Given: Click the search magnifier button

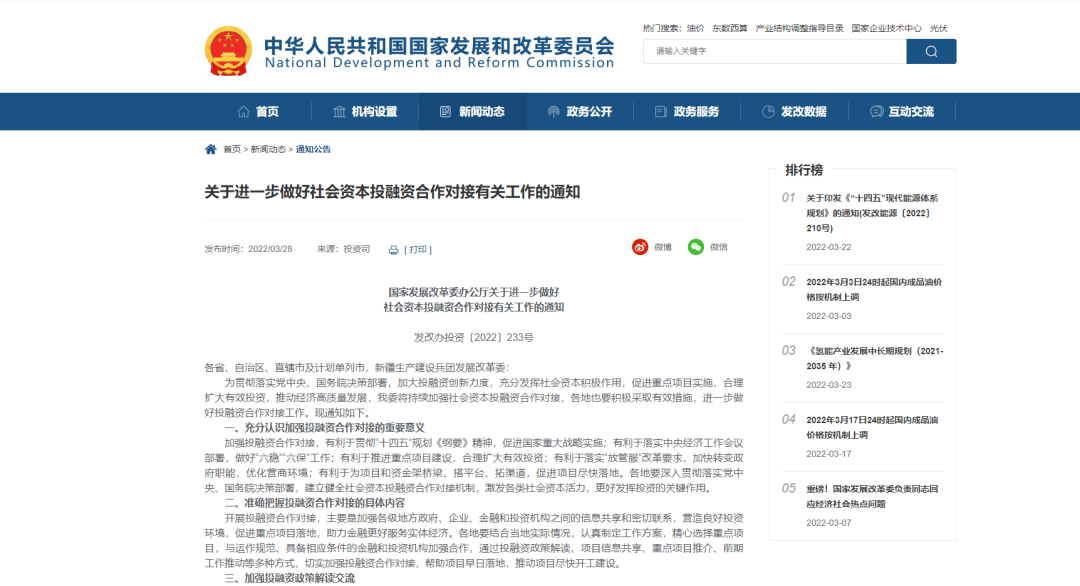Looking at the screenshot, I should 931,51.
